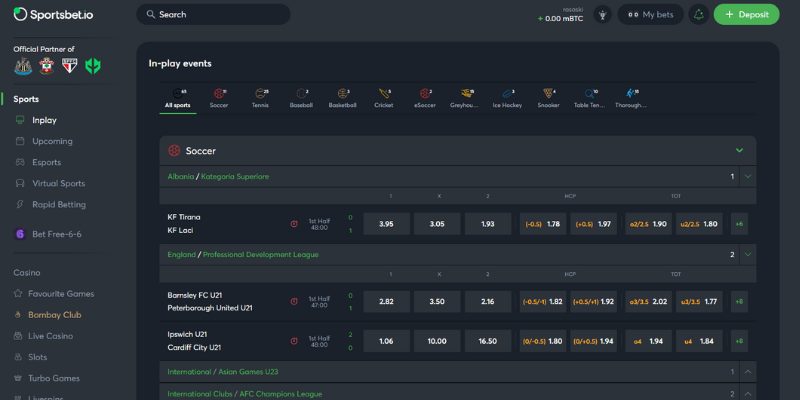Screen dimensions: 800x400
Task: Bet on KF Tirana win at 3.95
Action: 386,224
